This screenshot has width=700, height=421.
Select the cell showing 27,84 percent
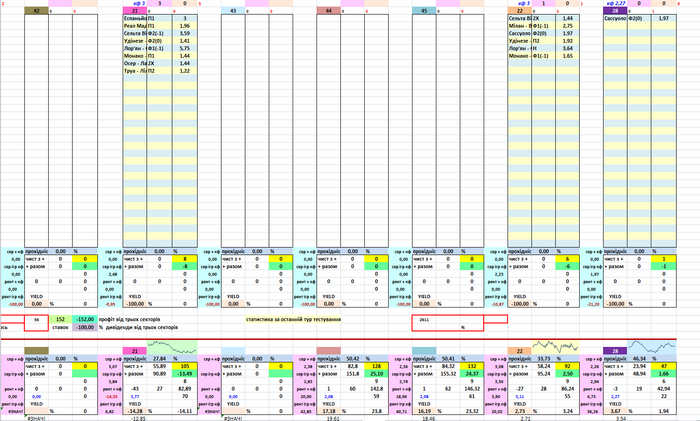(x=159, y=358)
